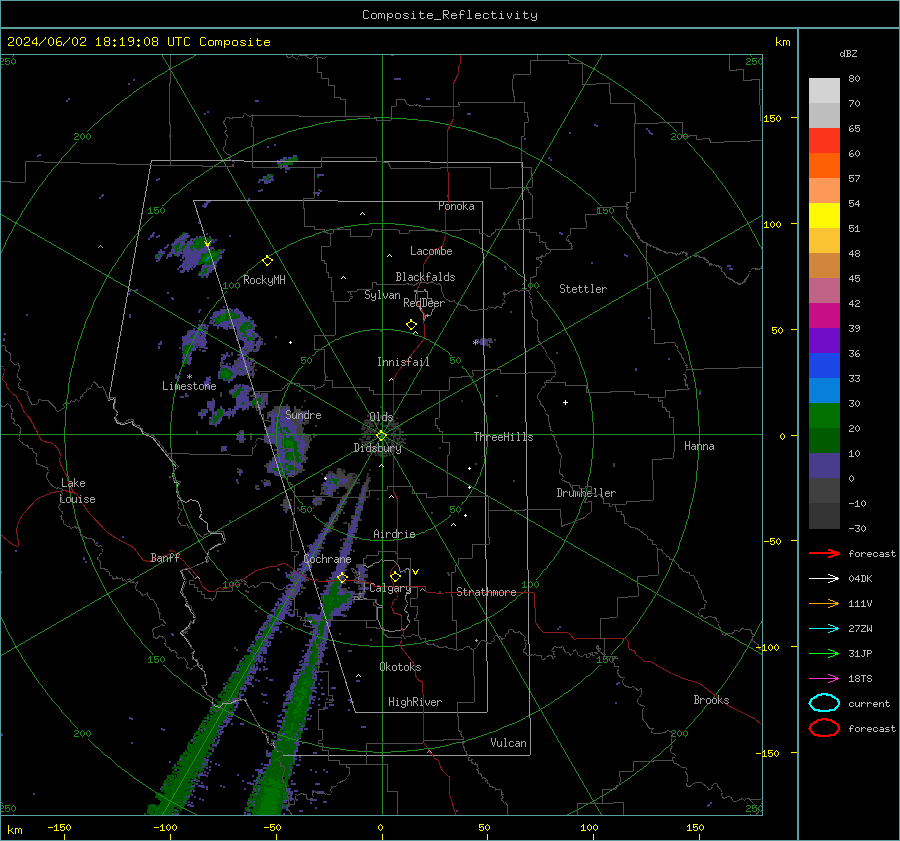This screenshot has width=900, height=841.
Task: Click the Sylvan label
Action: (x=382, y=295)
